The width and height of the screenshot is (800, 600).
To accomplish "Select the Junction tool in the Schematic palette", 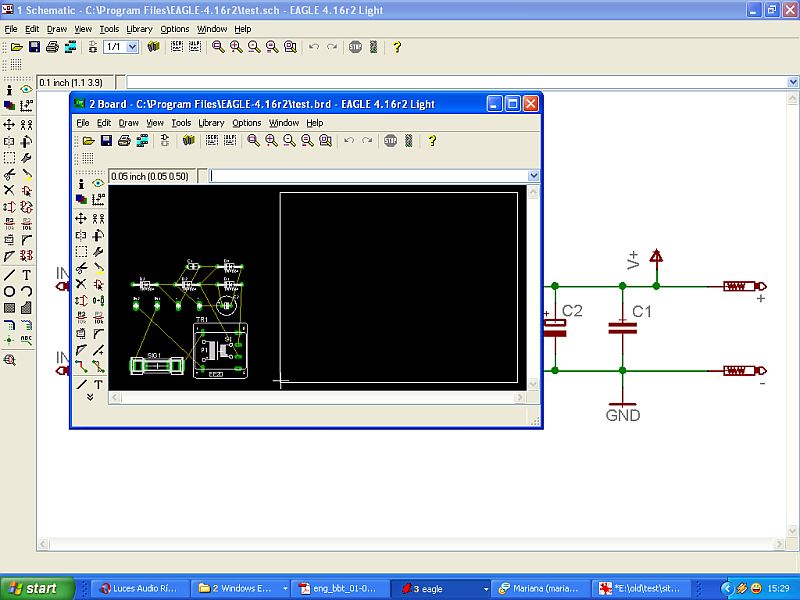I will point(9,340).
